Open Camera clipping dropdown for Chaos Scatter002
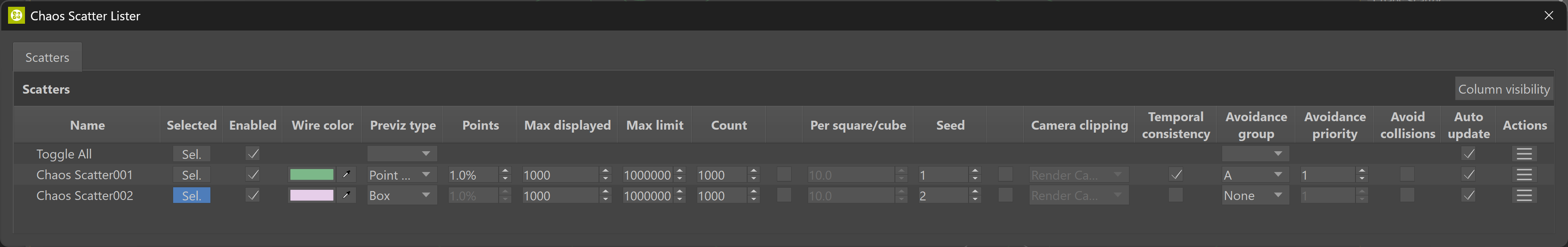This screenshot has height=247, width=1568. (1079, 196)
